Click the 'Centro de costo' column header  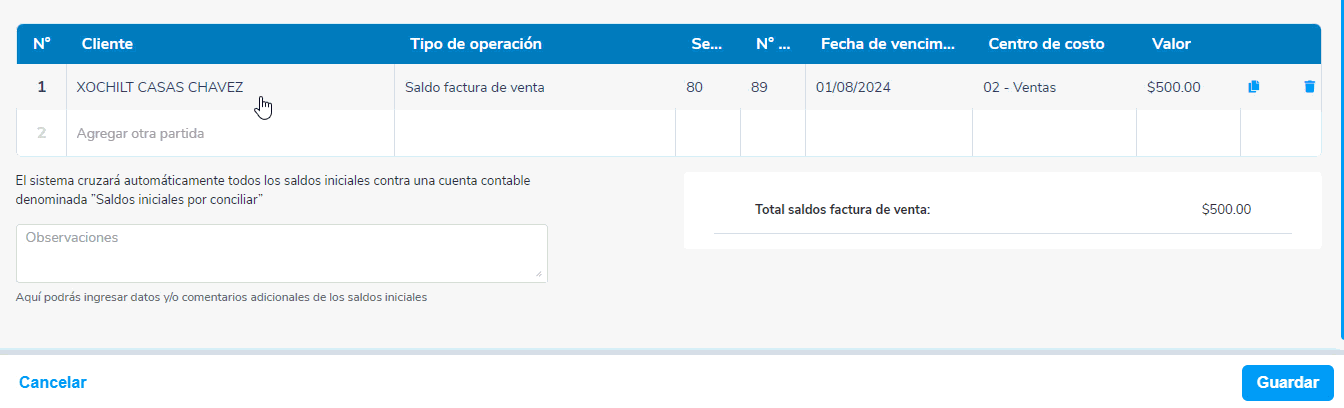coord(1046,44)
